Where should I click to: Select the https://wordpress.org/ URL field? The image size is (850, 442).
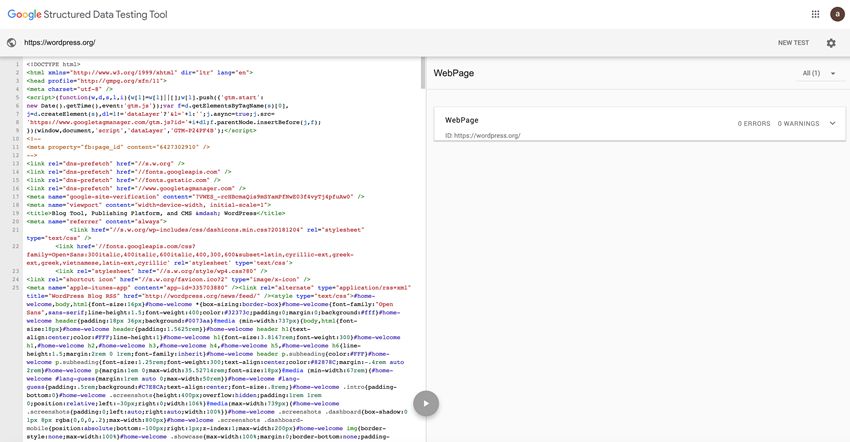tap(60, 42)
